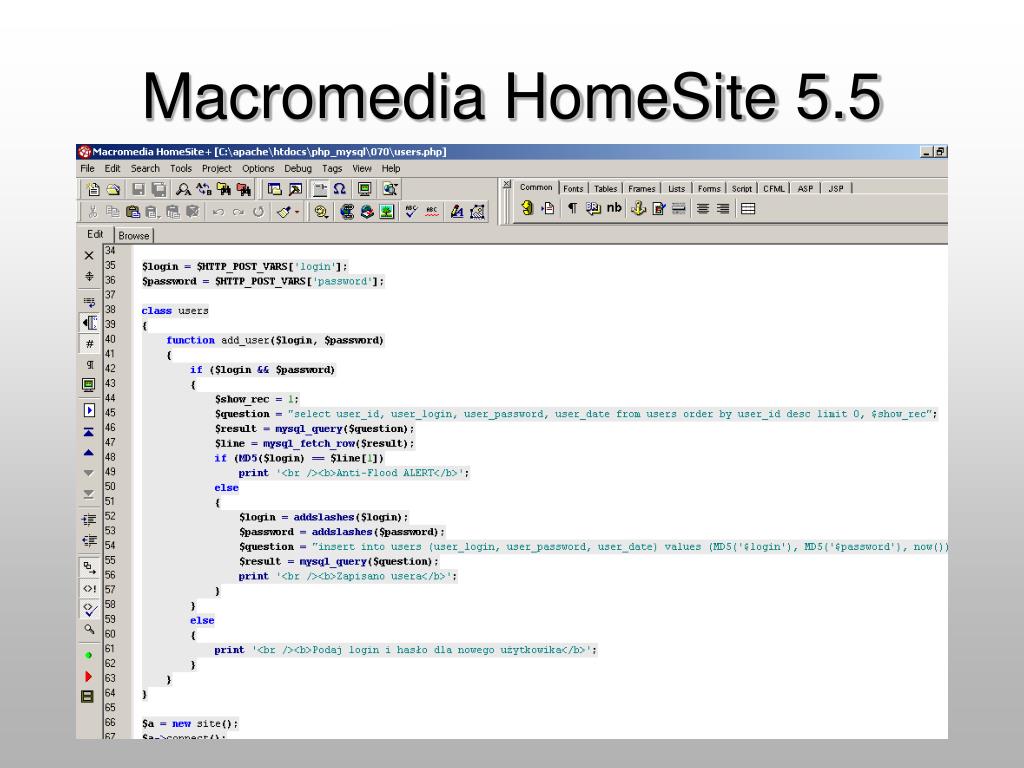Open the Project menu
This screenshot has width=1024, height=768.
click(216, 168)
